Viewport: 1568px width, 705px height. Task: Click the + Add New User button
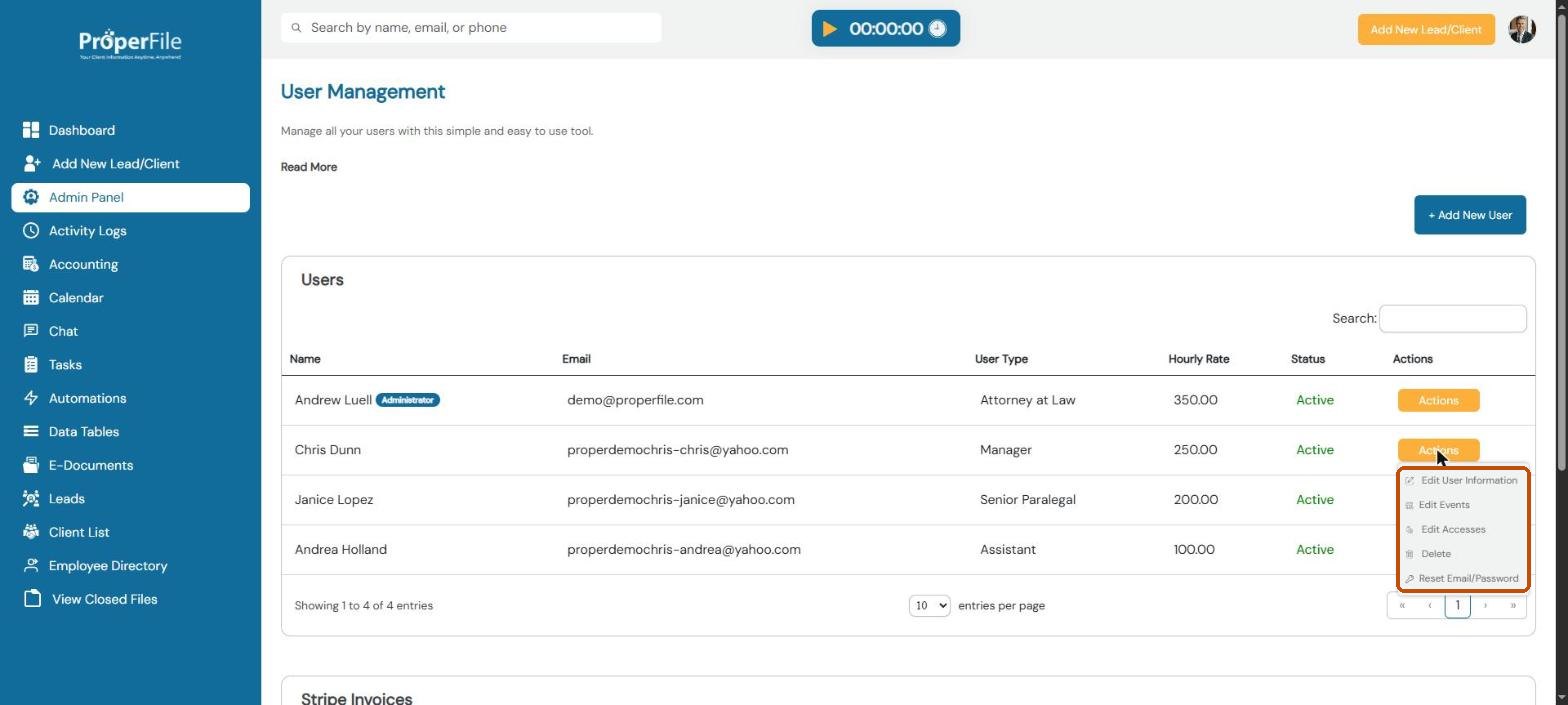tap(1470, 215)
